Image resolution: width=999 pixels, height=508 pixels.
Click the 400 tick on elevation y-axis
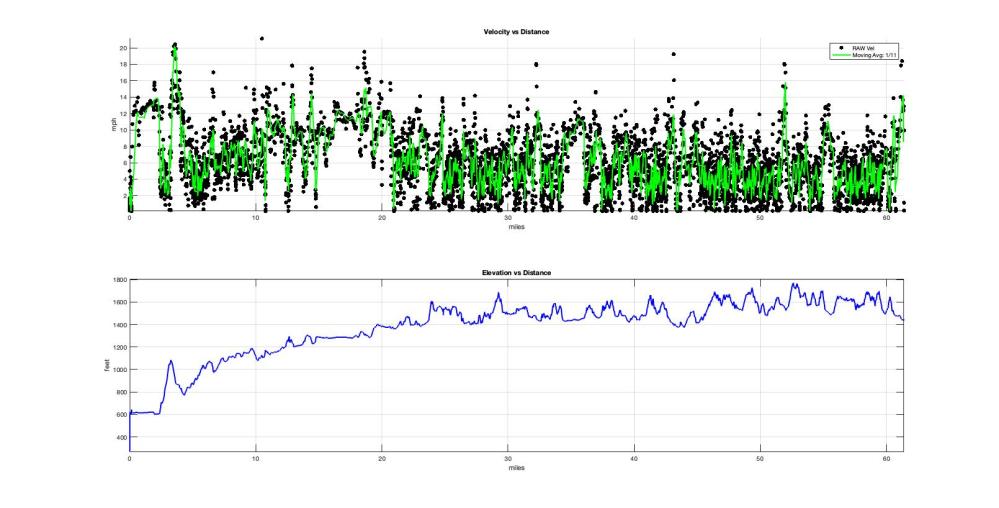pos(121,437)
